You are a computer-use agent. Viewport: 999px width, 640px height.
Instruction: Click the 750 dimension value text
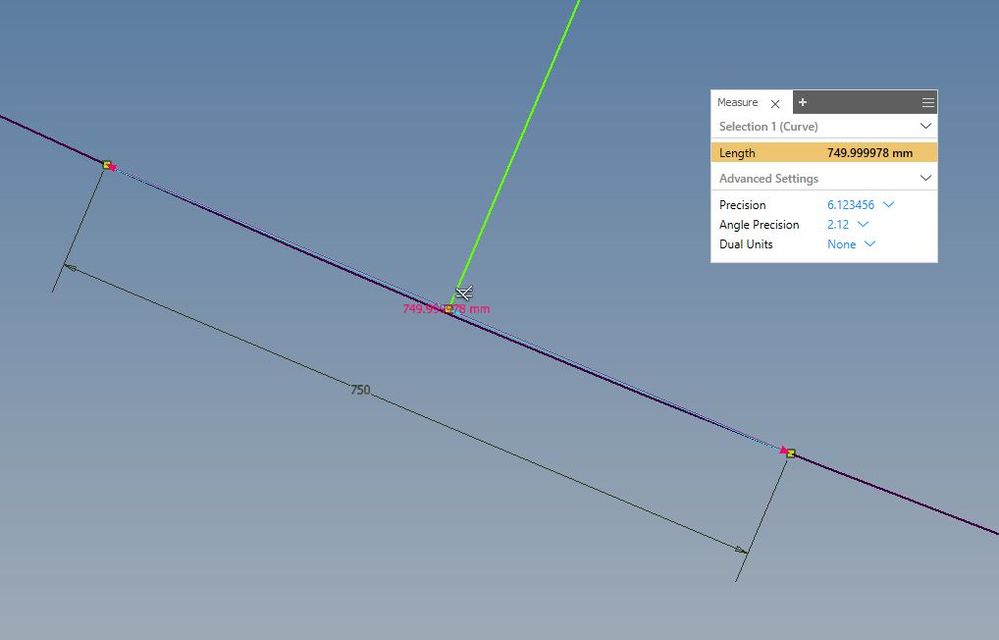point(360,390)
